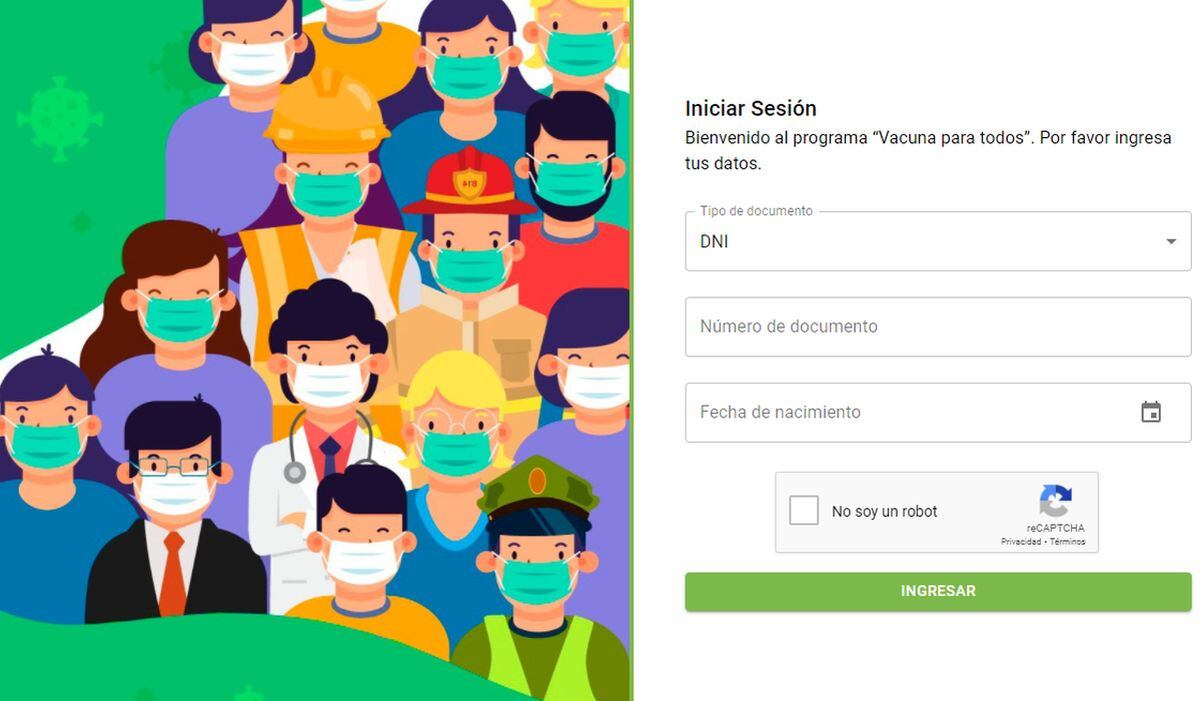This screenshot has width=1200, height=701.
Task: Check the "No soy un robot" checkbox
Action: point(803,511)
